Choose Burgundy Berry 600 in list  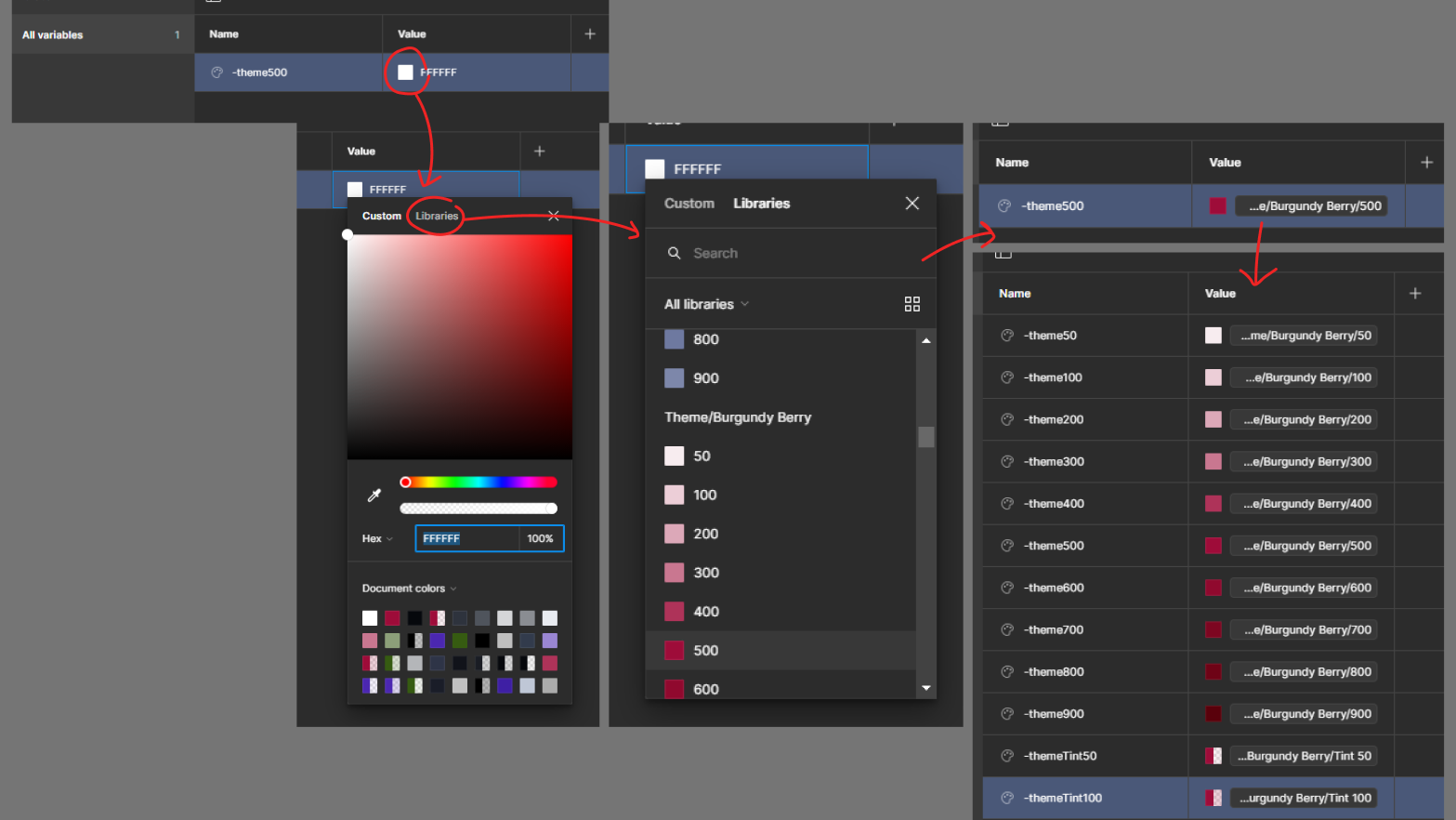point(780,689)
